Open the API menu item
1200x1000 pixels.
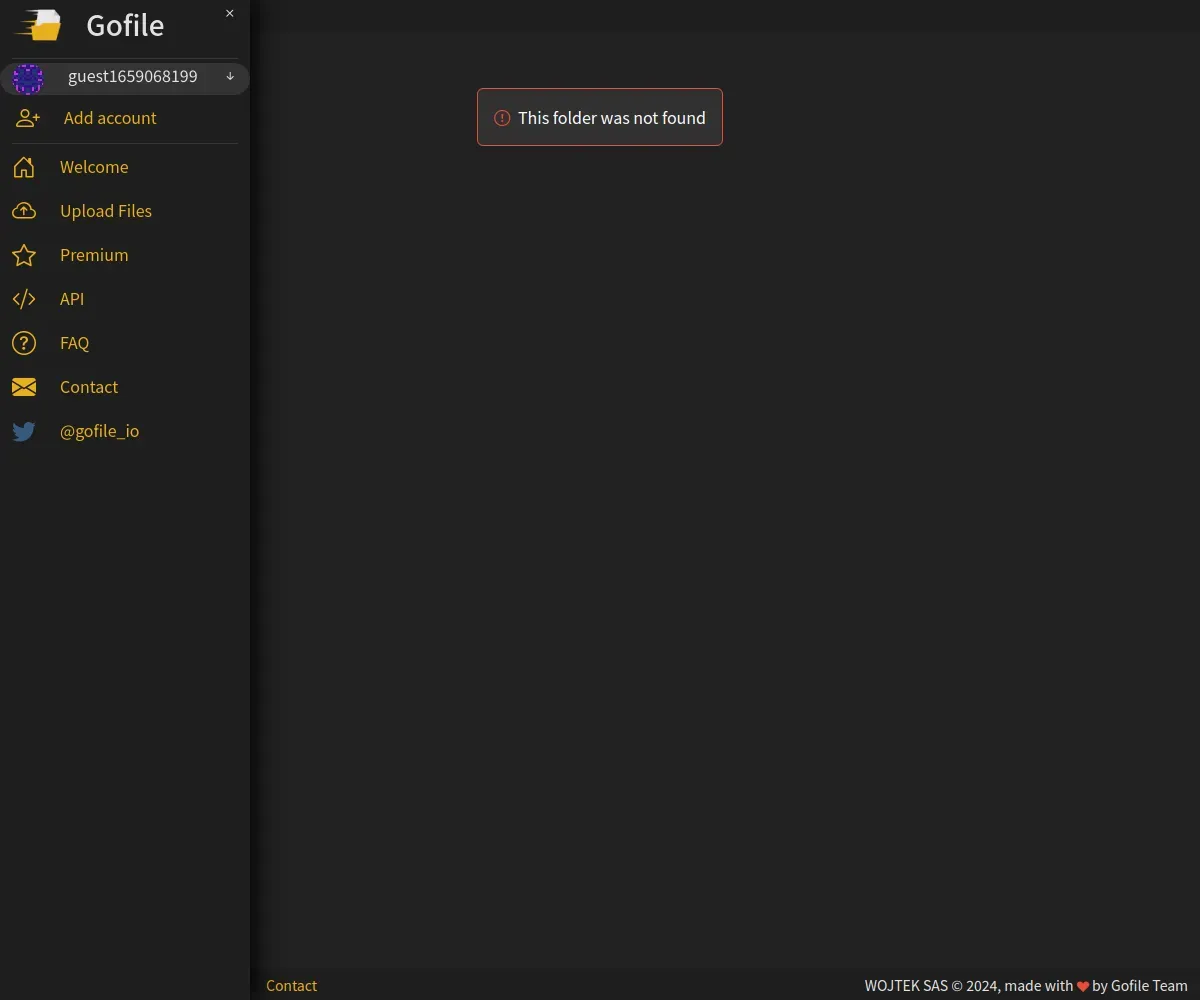tap(72, 299)
